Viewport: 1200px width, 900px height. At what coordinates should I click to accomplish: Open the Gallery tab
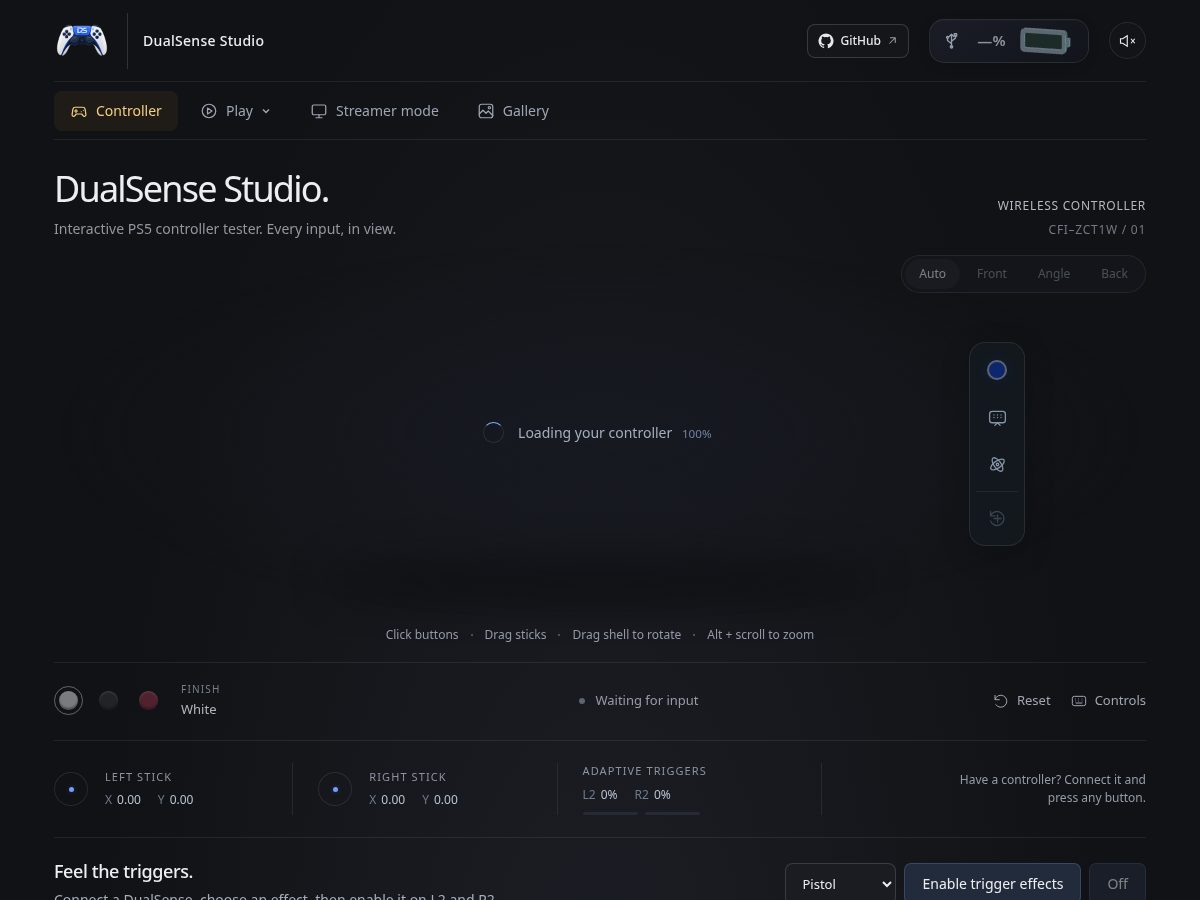pos(514,111)
